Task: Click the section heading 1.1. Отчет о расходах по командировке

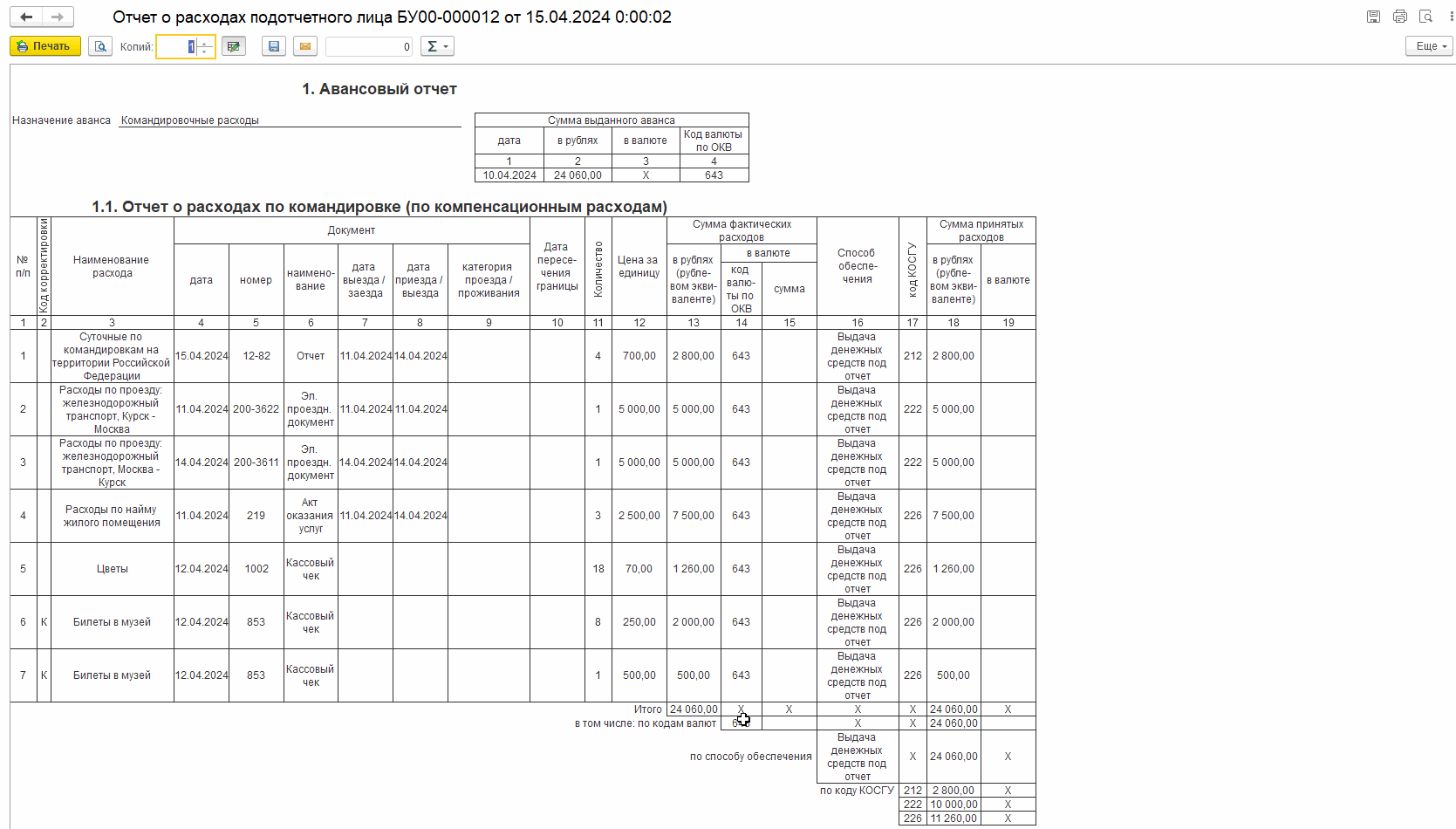Action: [379, 207]
